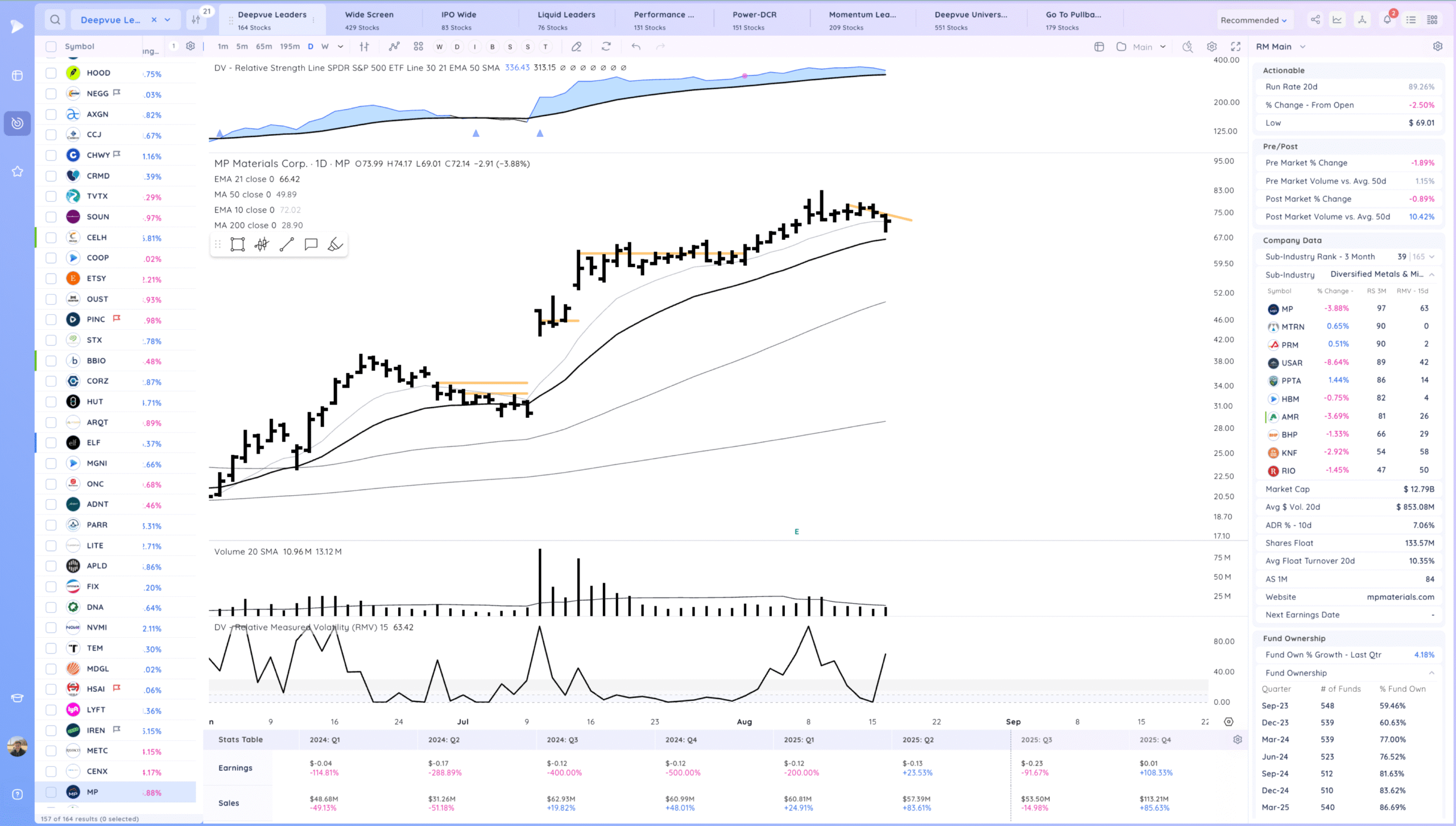Image resolution: width=1456 pixels, height=826 pixels.
Task: Open the Power-DCR screen tab
Action: pyautogui.click(x=754, y=20)
